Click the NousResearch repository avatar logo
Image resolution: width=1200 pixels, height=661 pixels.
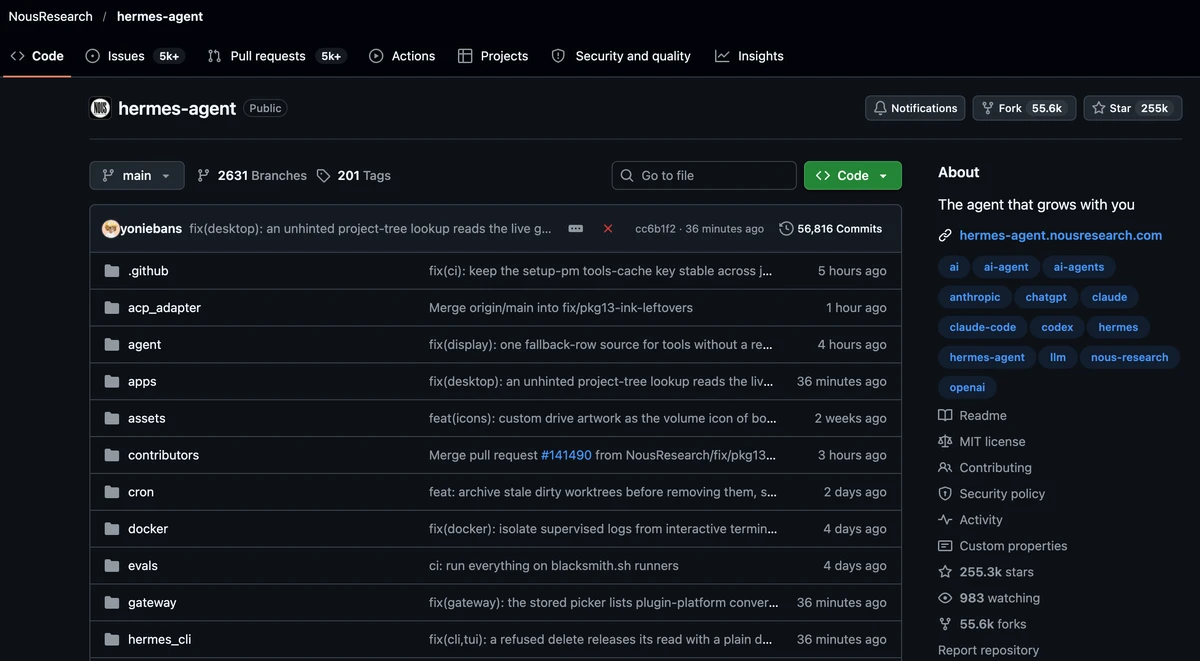100,108
